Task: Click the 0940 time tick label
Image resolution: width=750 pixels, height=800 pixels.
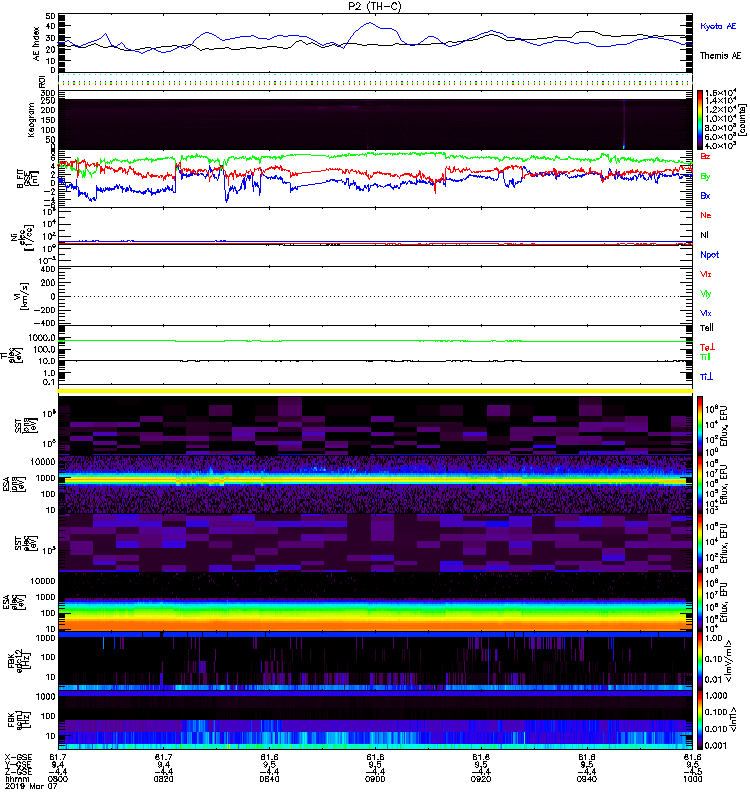Action: [x=585, y=779]
